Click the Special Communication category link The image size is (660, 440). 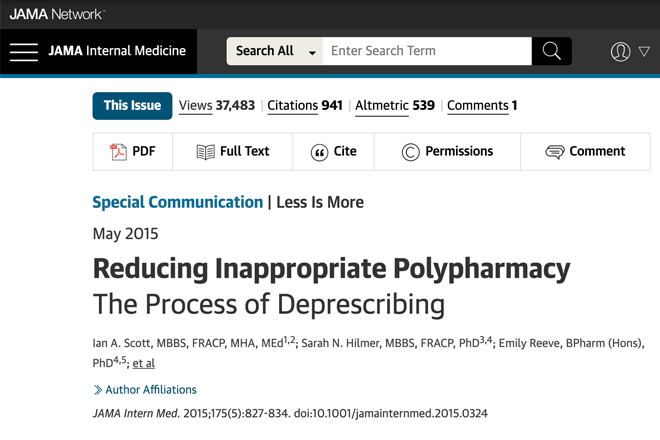[x=178, y=202]
